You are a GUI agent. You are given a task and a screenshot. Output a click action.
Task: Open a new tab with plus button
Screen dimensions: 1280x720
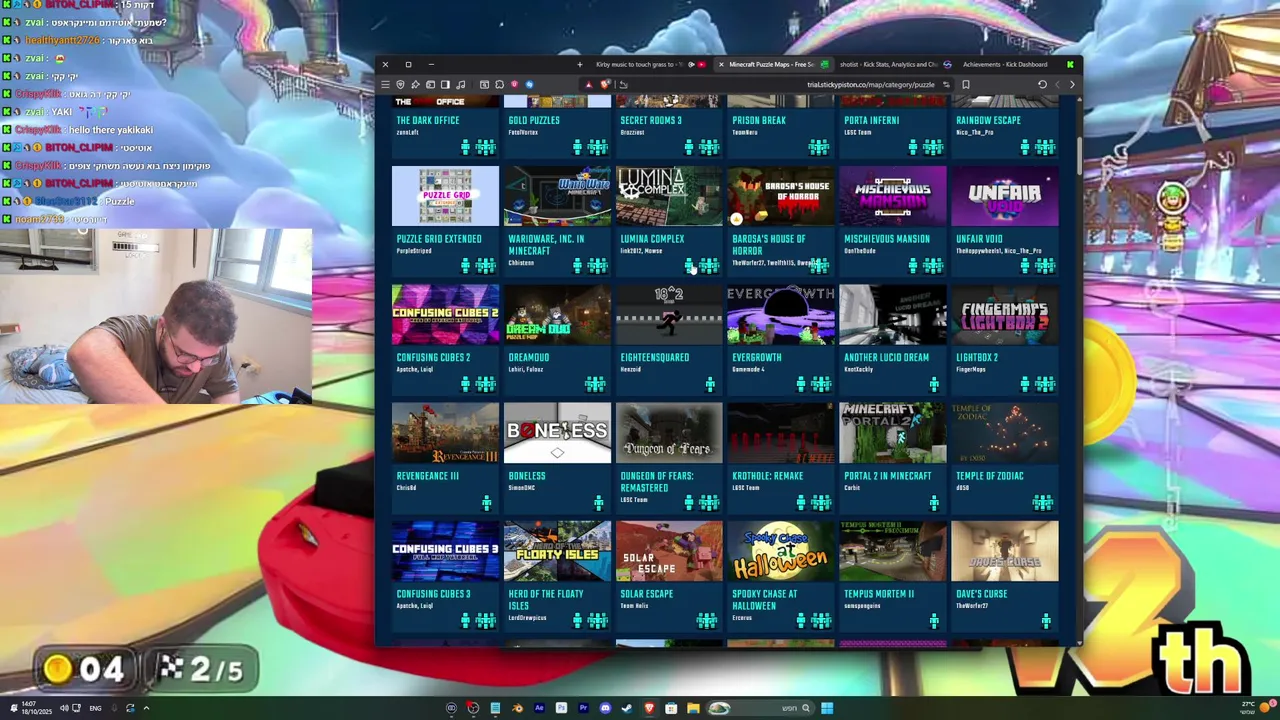click(x=580, y=64)
